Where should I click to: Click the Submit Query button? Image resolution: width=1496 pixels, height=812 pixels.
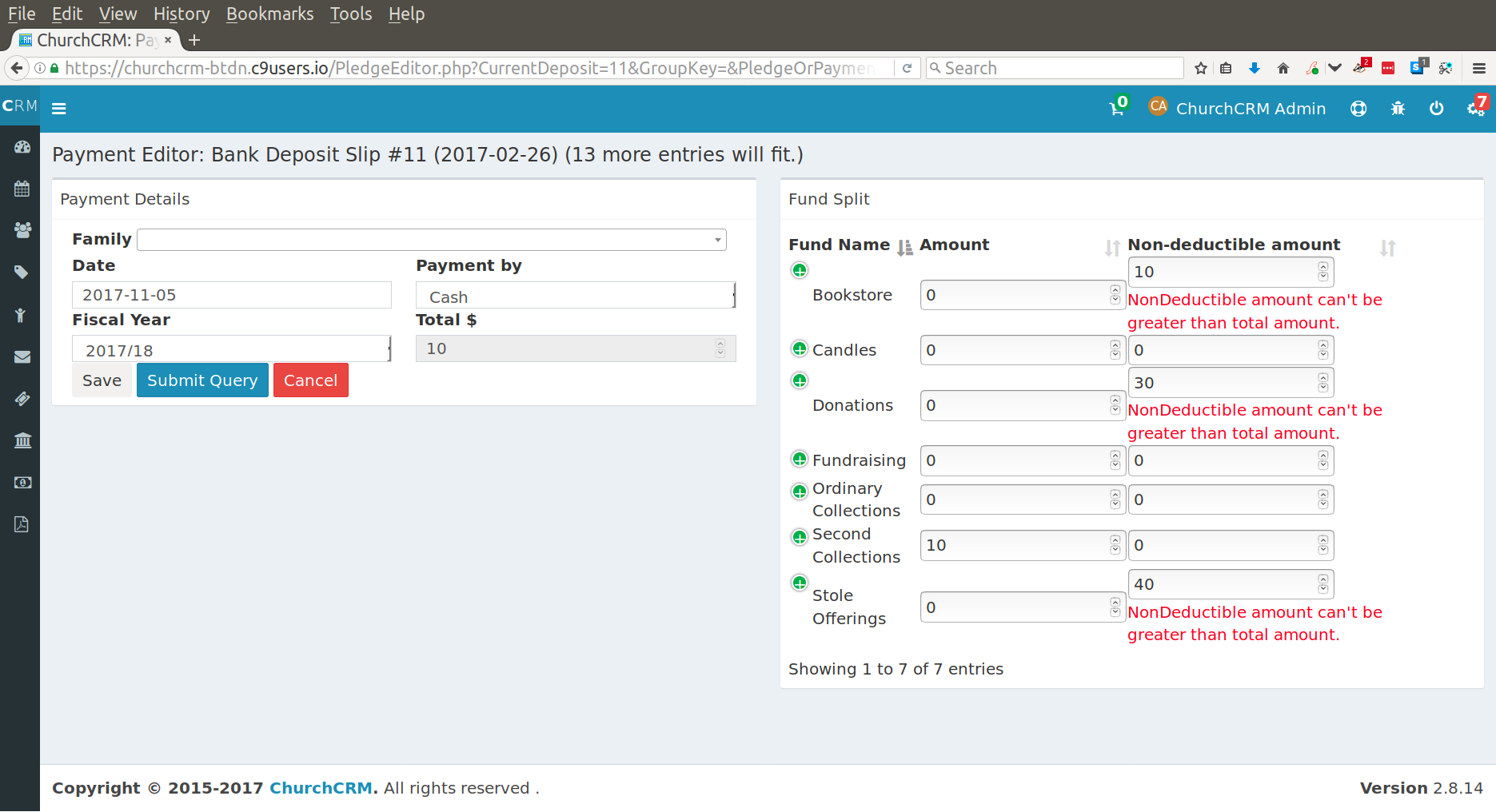(202, 380)
